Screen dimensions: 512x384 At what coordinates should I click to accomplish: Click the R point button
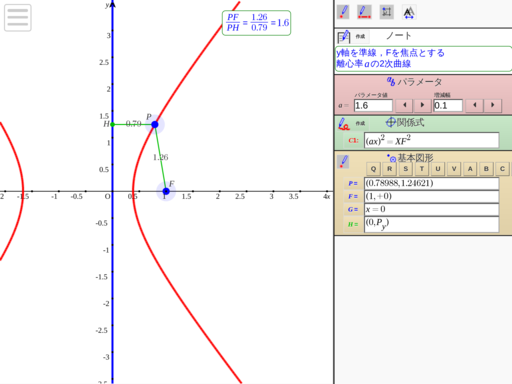click(x=389, y=169)
